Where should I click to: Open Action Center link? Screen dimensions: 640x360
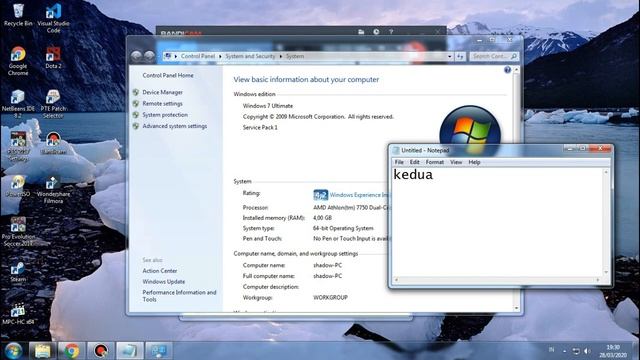(x=160, y=271)
